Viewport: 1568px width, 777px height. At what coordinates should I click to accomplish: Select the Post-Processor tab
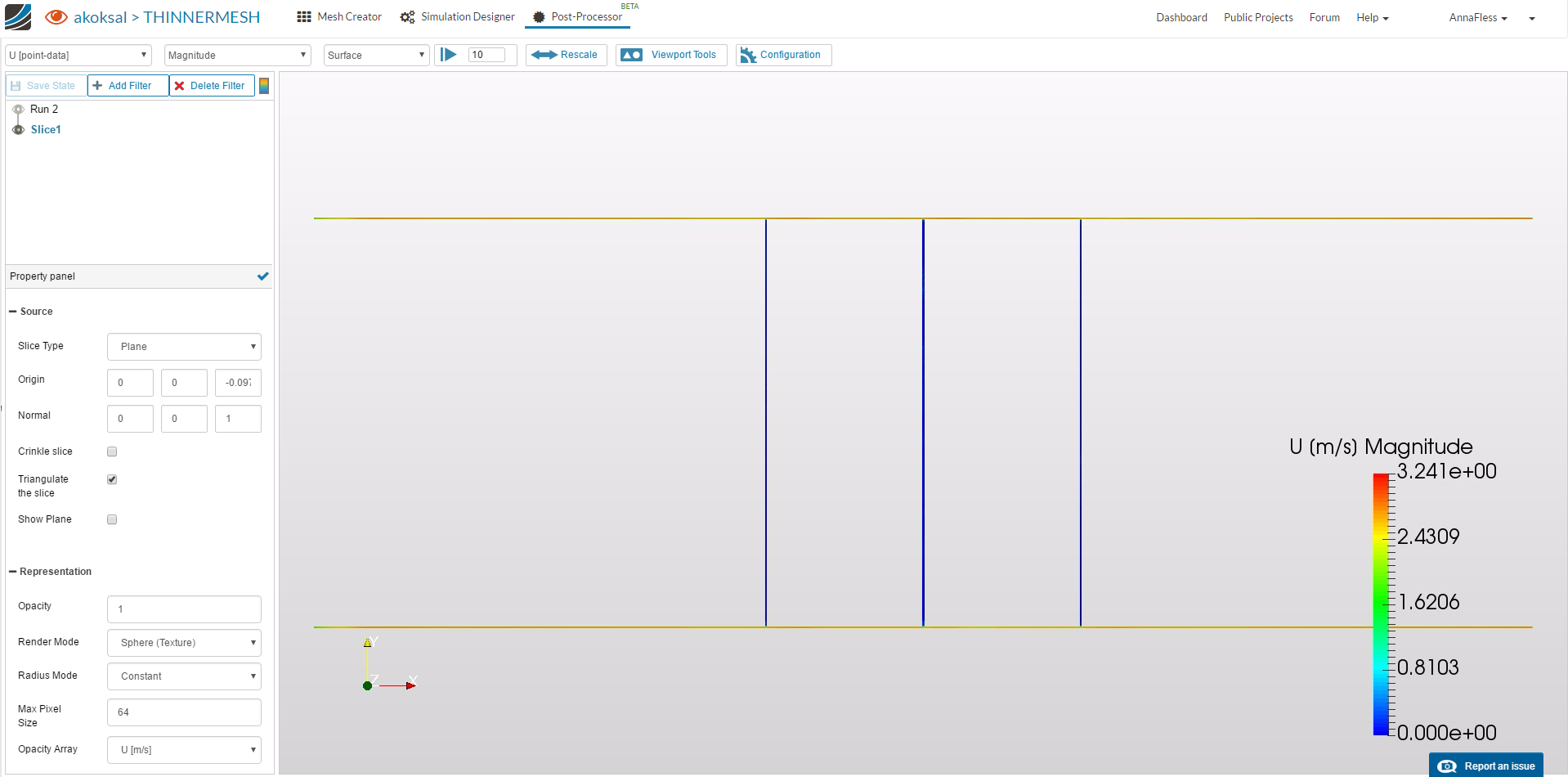pos(578,16)
